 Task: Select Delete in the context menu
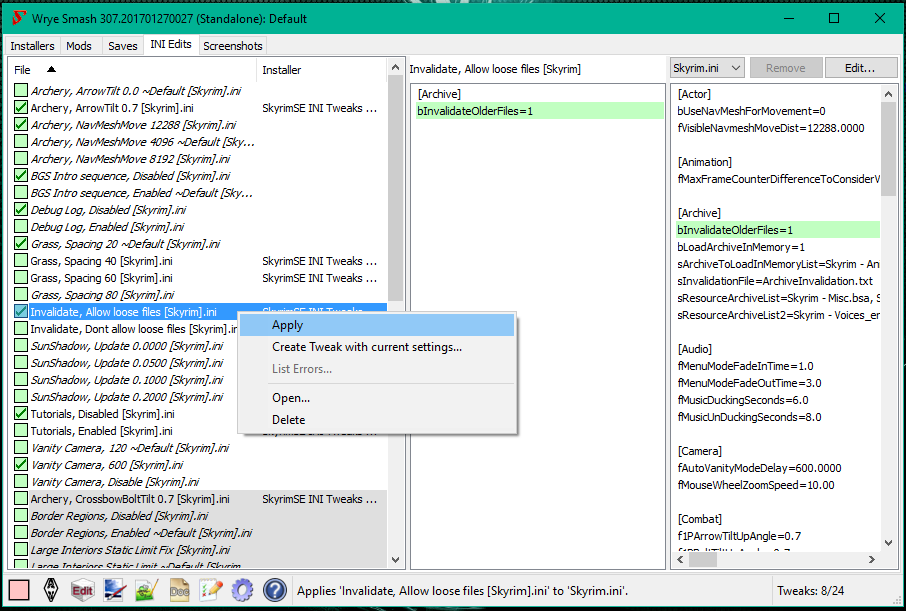coord(289,420)
